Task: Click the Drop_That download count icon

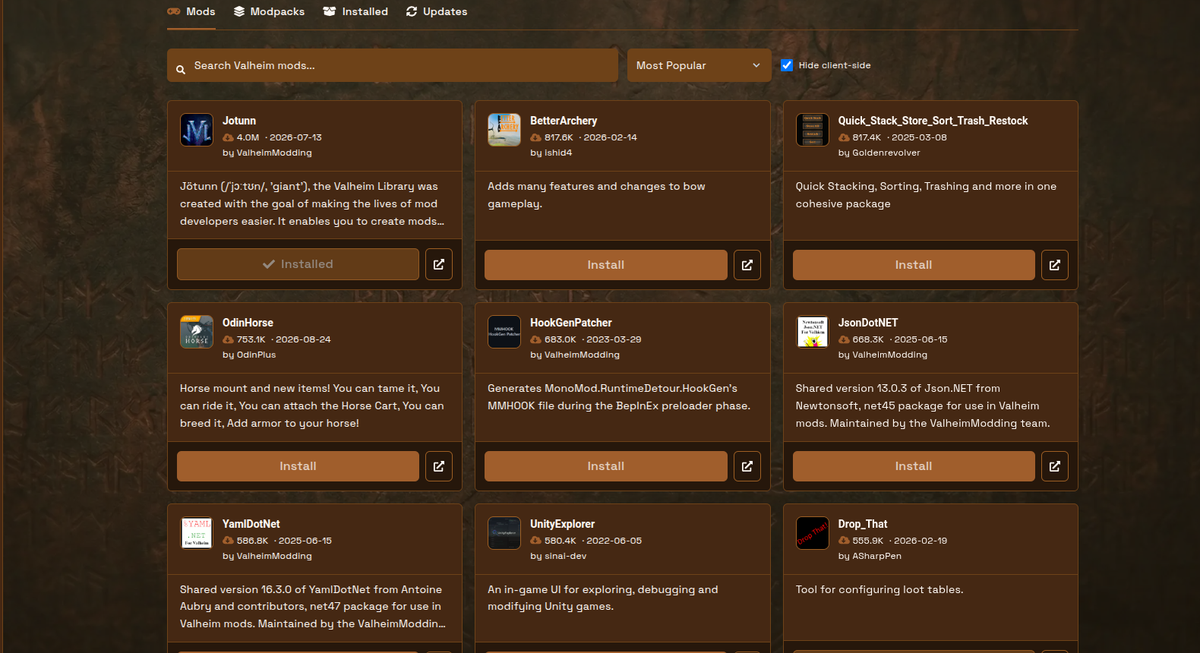Action: tap(844, 541)
